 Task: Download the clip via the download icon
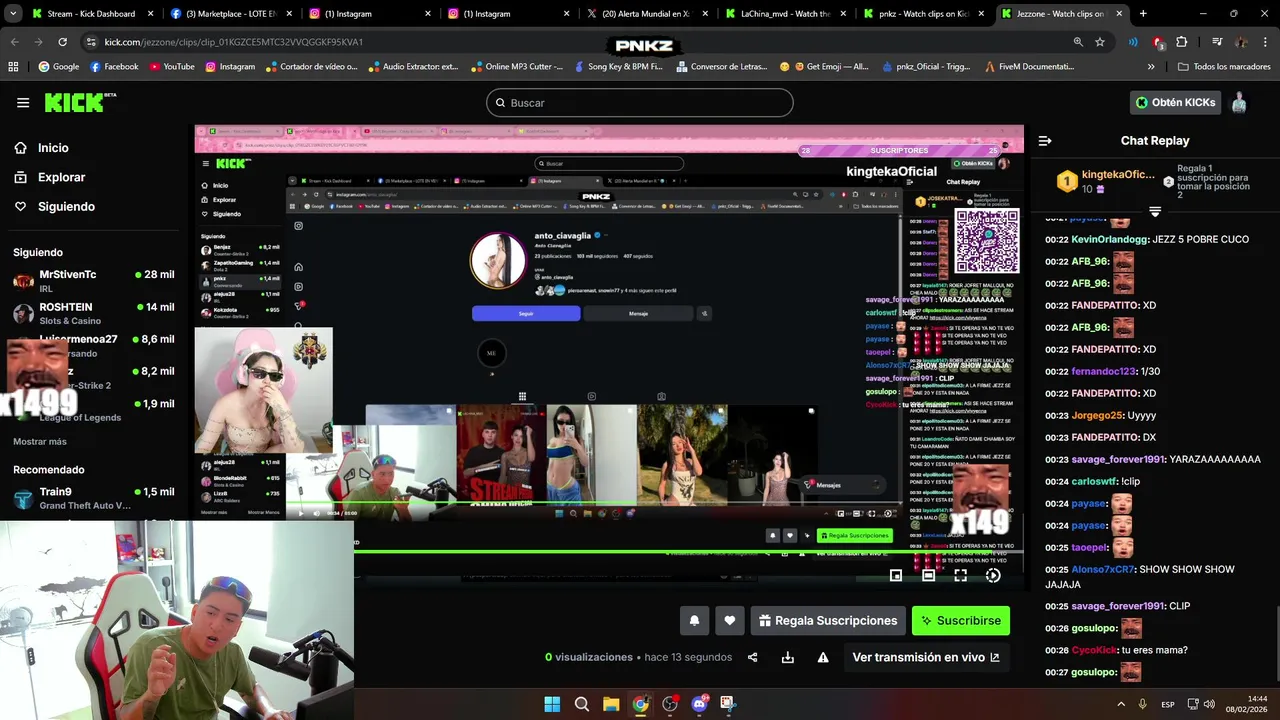[x=788, y=657]
